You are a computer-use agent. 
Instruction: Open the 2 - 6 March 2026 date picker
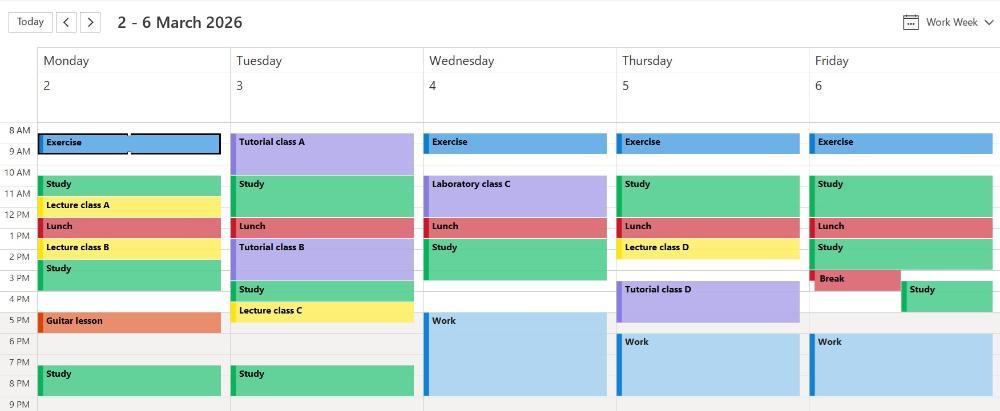tap(180, 22)
